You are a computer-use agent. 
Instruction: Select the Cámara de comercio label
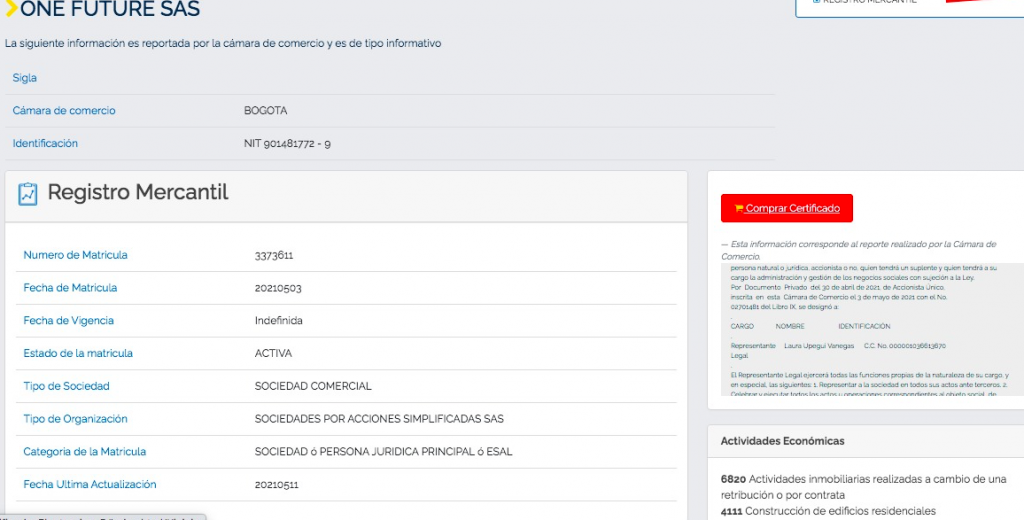coord(64,110)
